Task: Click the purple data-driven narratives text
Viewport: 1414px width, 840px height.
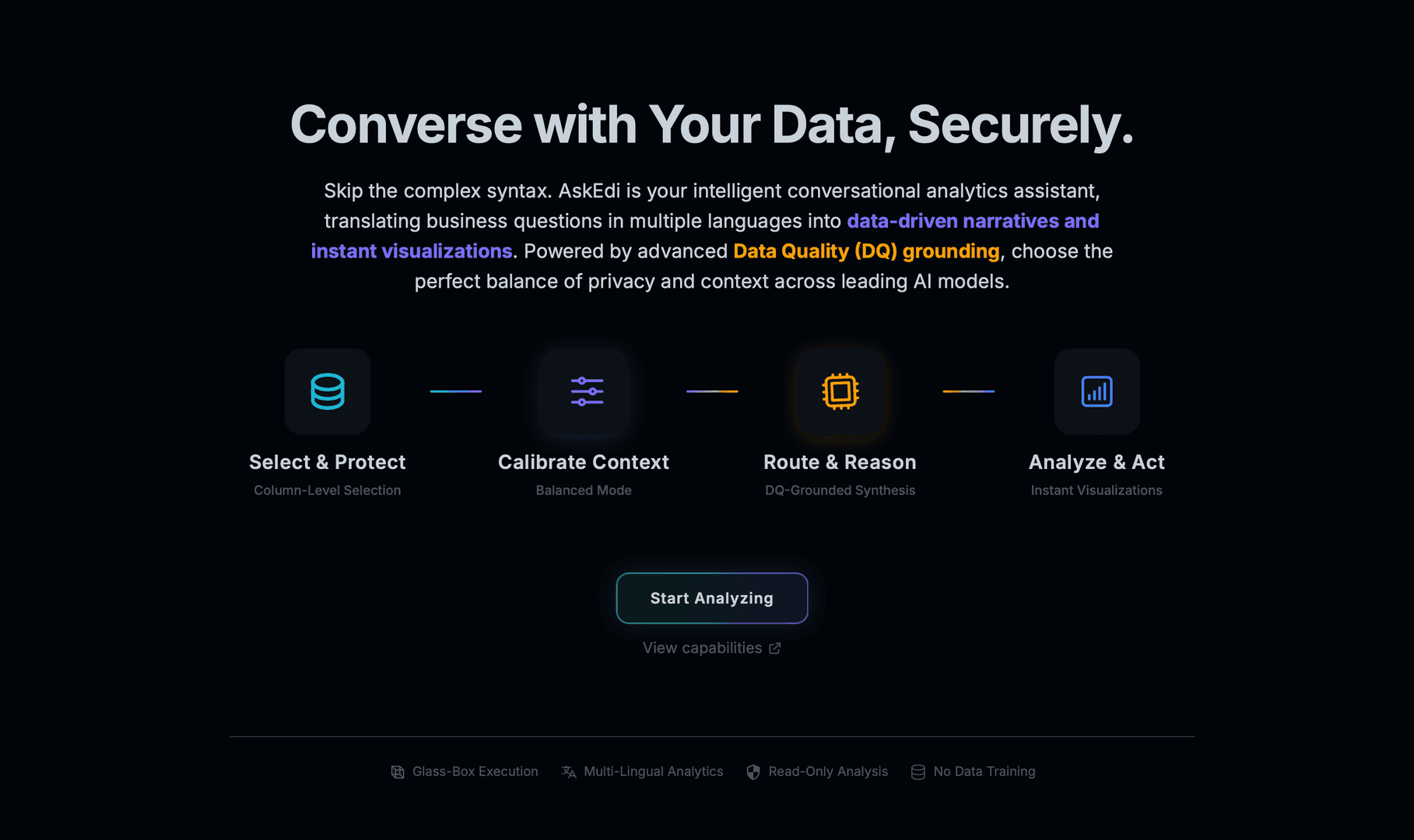Action: coord(953,221)
